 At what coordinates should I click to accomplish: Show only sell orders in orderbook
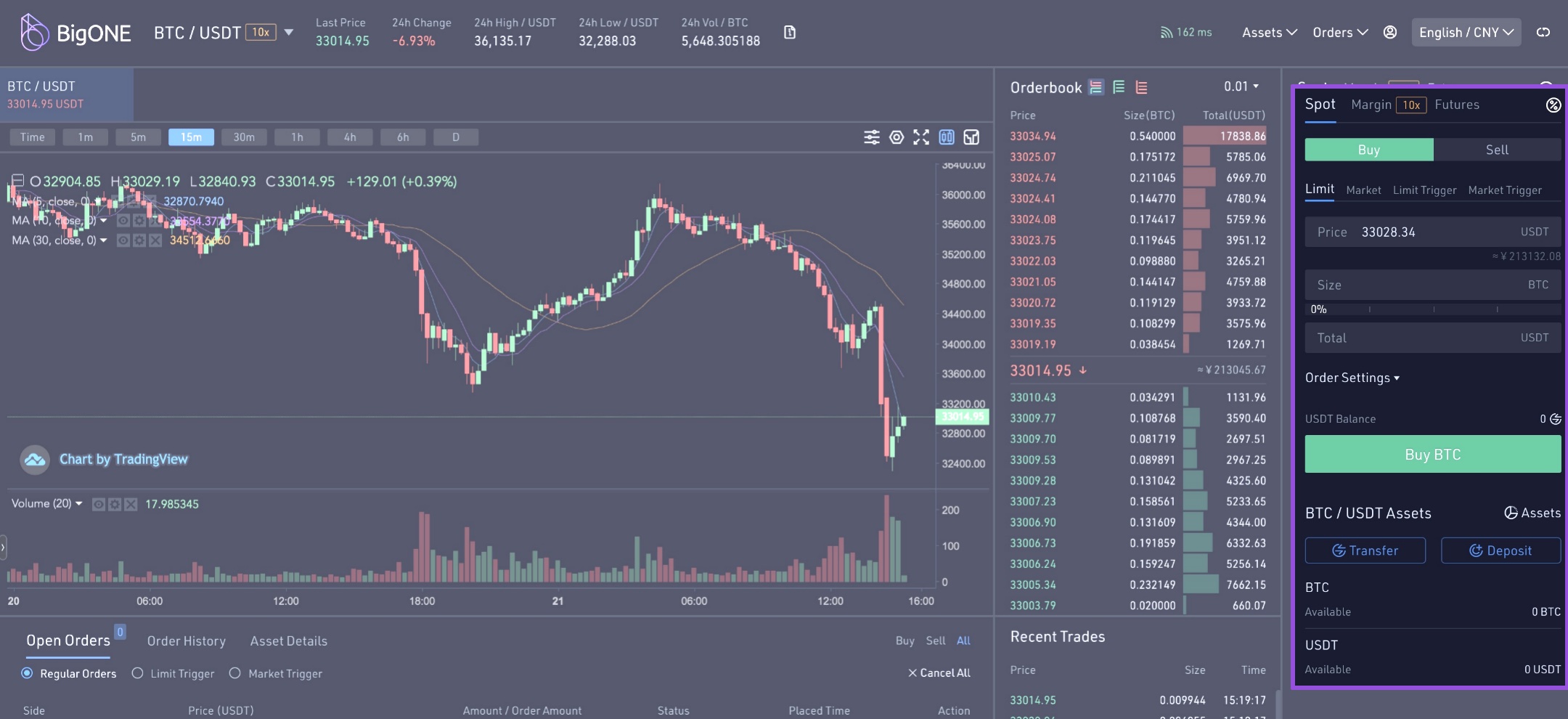[1142, 88]
